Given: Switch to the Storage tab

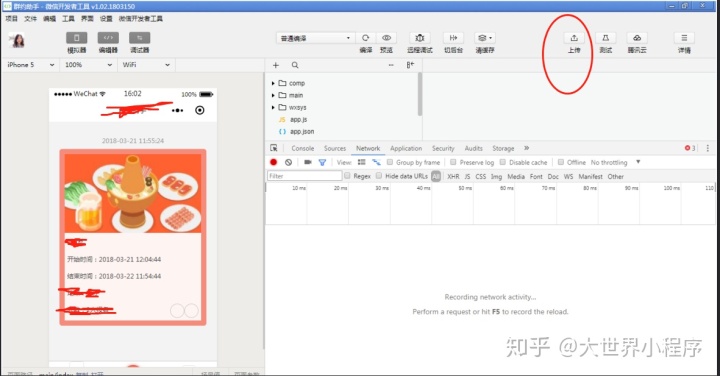Looking at the screenshot, I should click(503, 148).
